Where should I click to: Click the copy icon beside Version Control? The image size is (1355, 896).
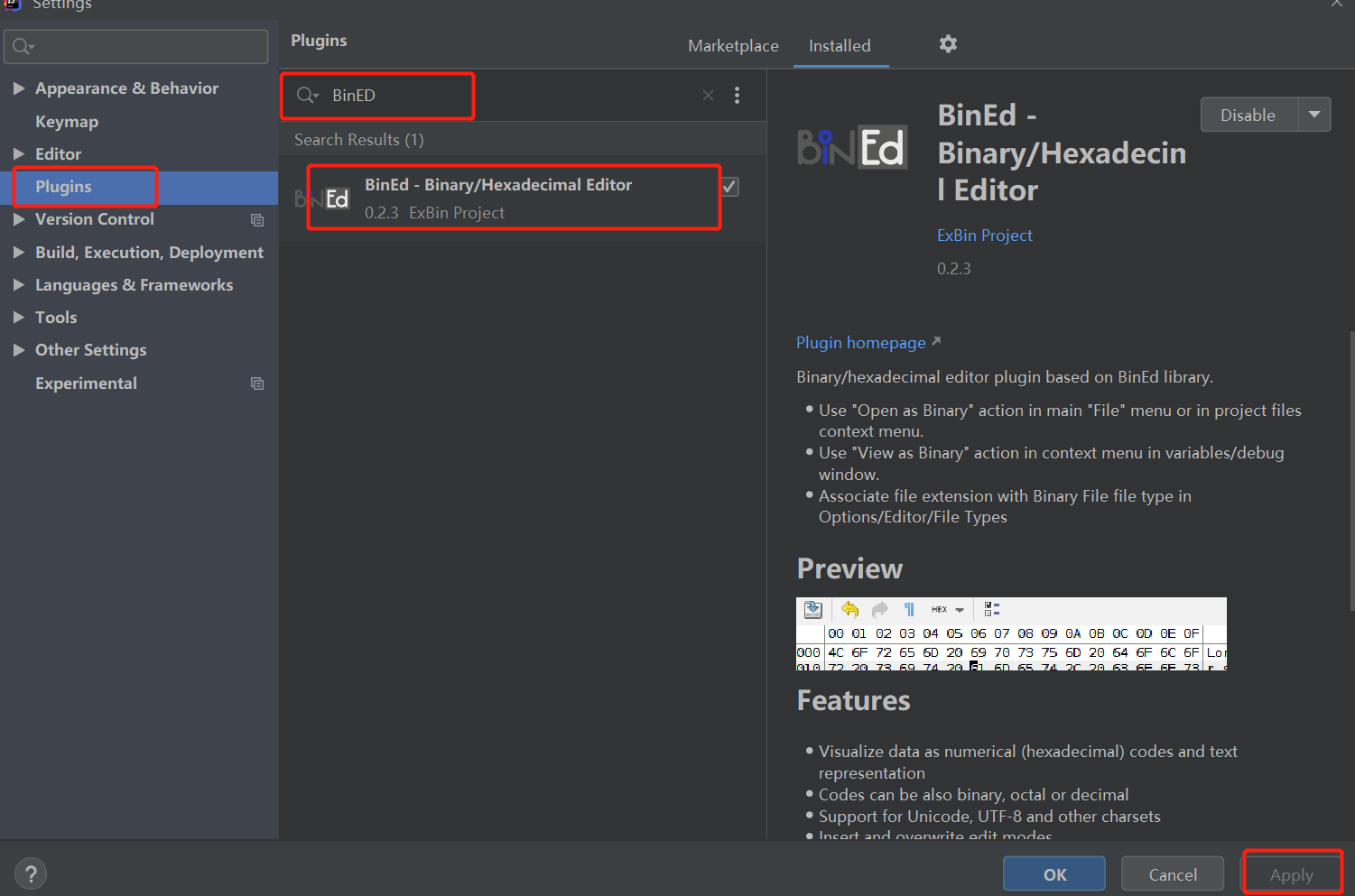click(256, 219)
